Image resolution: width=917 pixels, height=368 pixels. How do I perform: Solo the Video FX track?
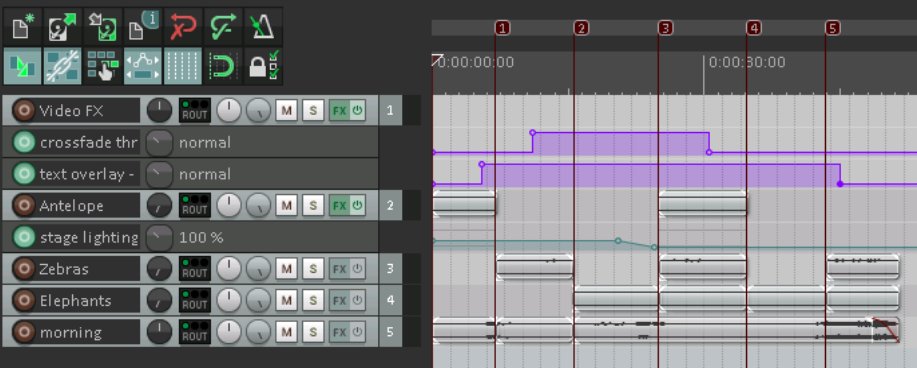point(313,110)
